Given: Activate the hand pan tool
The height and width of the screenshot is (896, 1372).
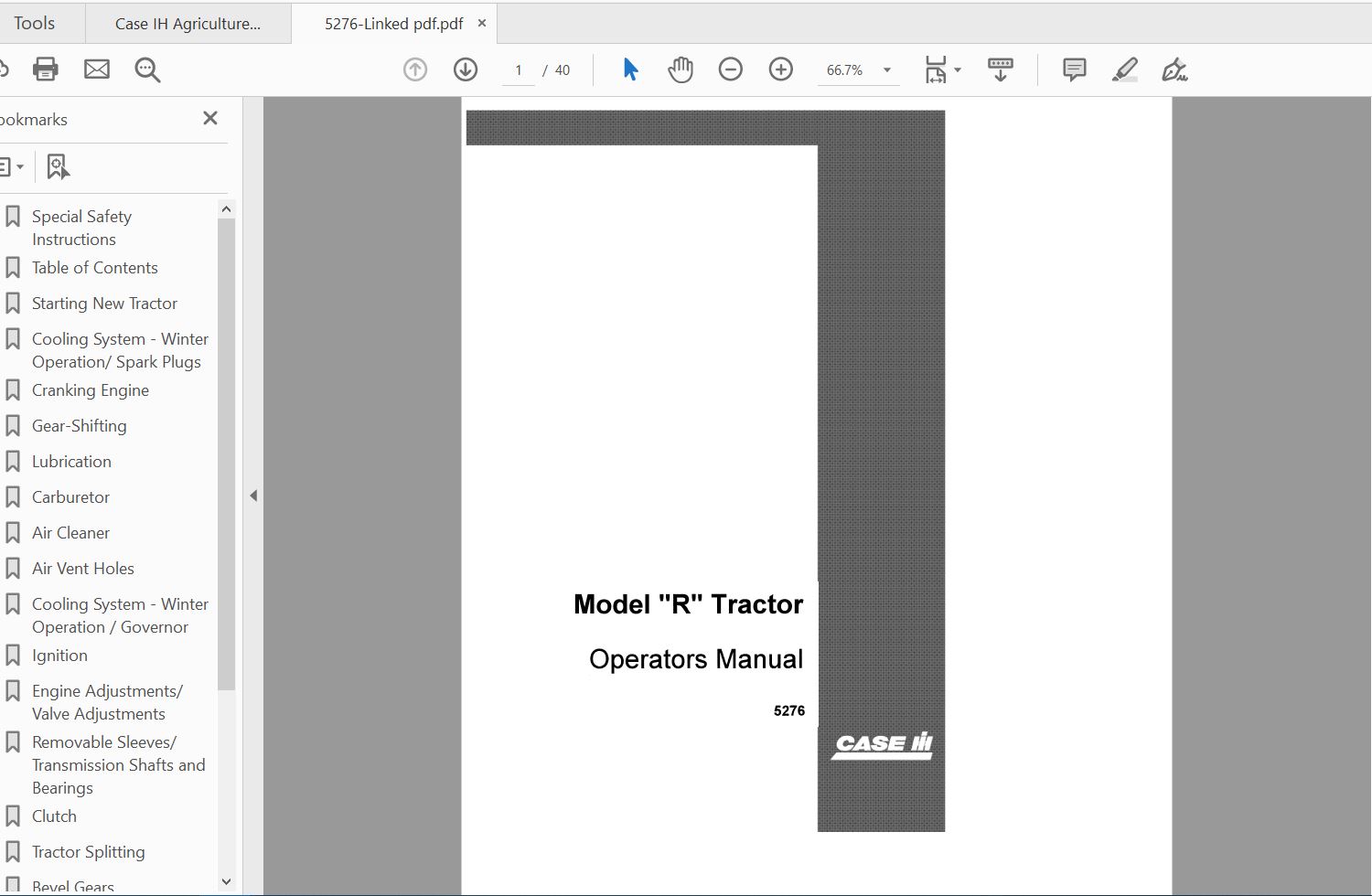Looking at the screenshot, I should pos(680,69).
